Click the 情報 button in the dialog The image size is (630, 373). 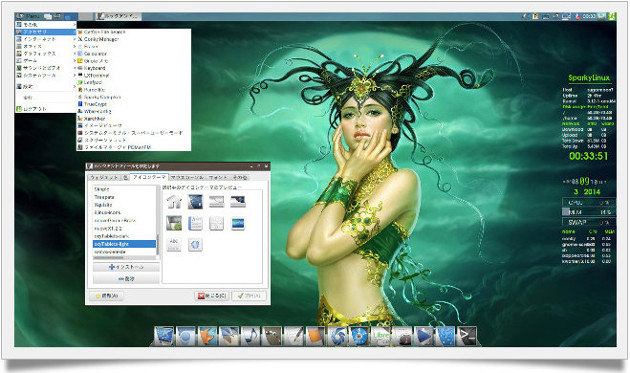pos(106,296)
